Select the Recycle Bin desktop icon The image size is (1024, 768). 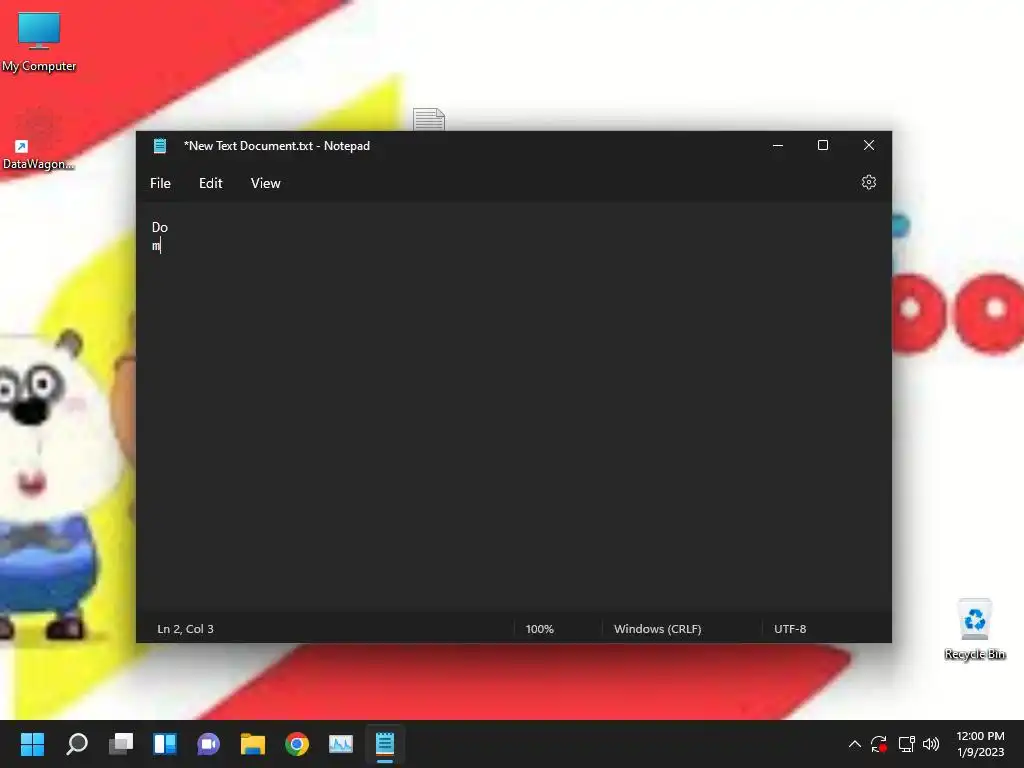975,630
